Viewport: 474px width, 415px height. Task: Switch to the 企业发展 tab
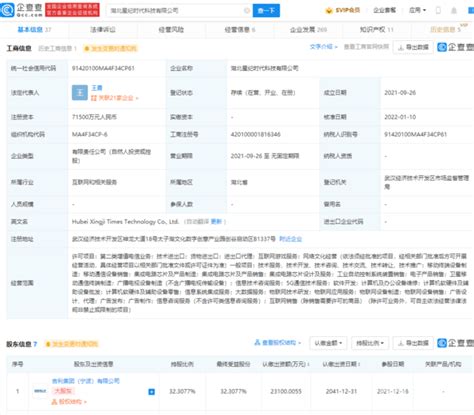click(x=308, y=30)
